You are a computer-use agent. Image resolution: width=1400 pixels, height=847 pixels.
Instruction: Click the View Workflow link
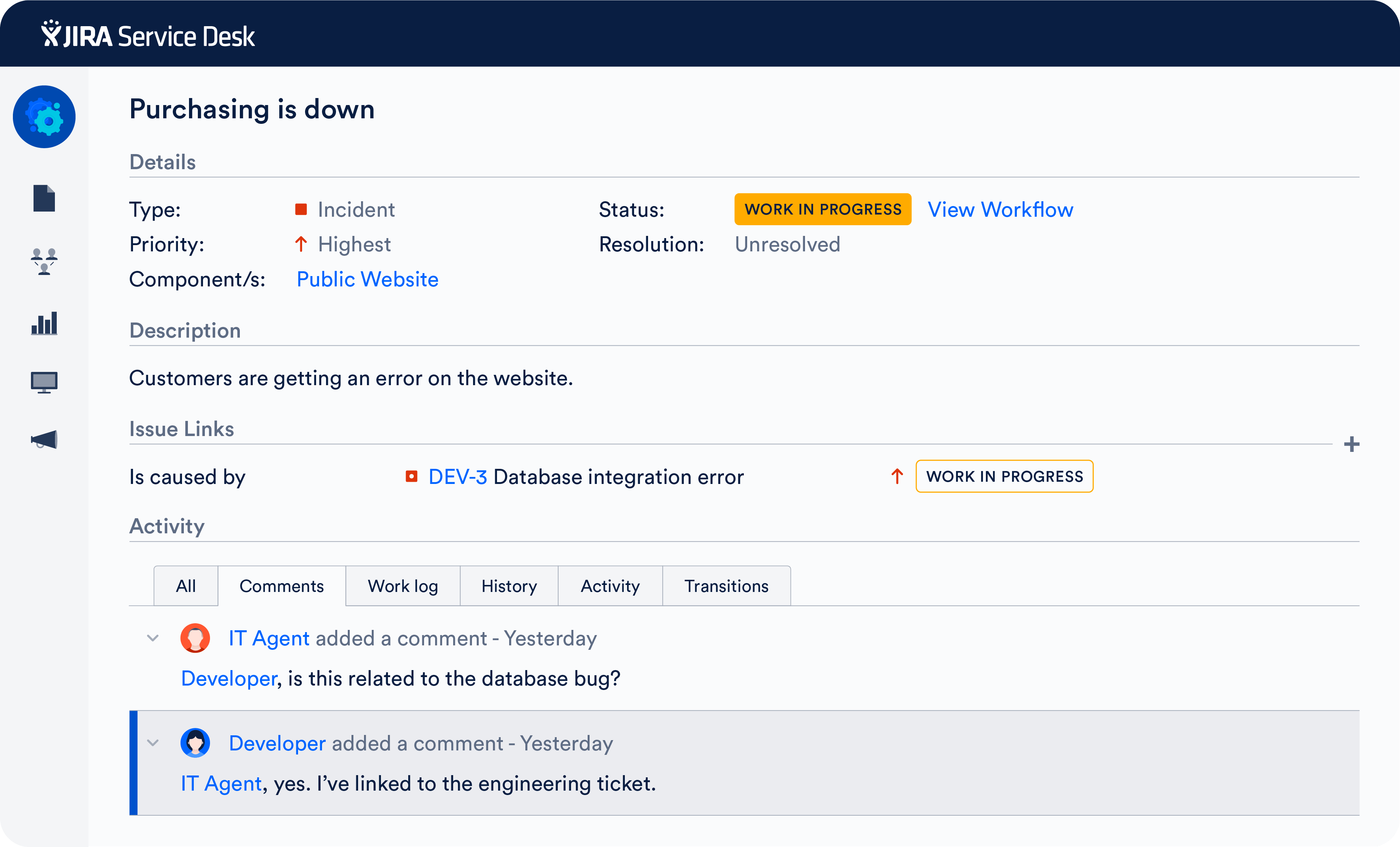[1000, 210]
